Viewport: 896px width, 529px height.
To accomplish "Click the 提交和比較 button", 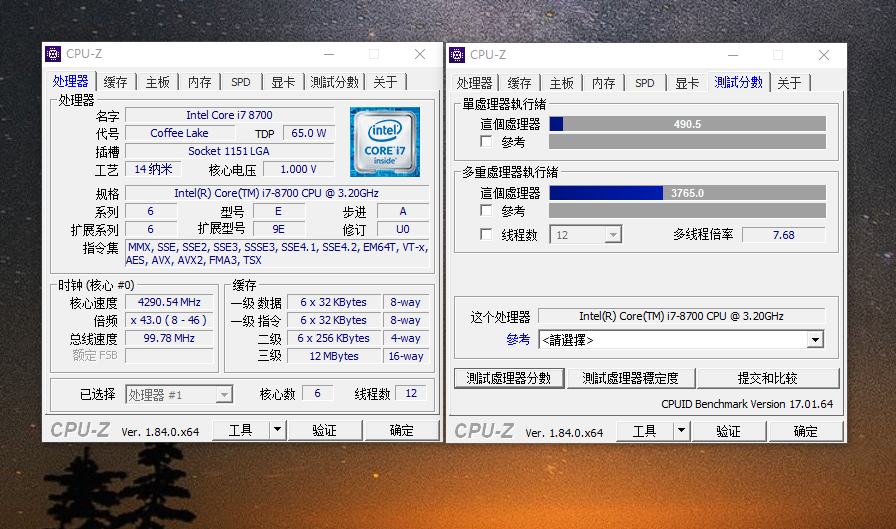I will pos(767,378).
